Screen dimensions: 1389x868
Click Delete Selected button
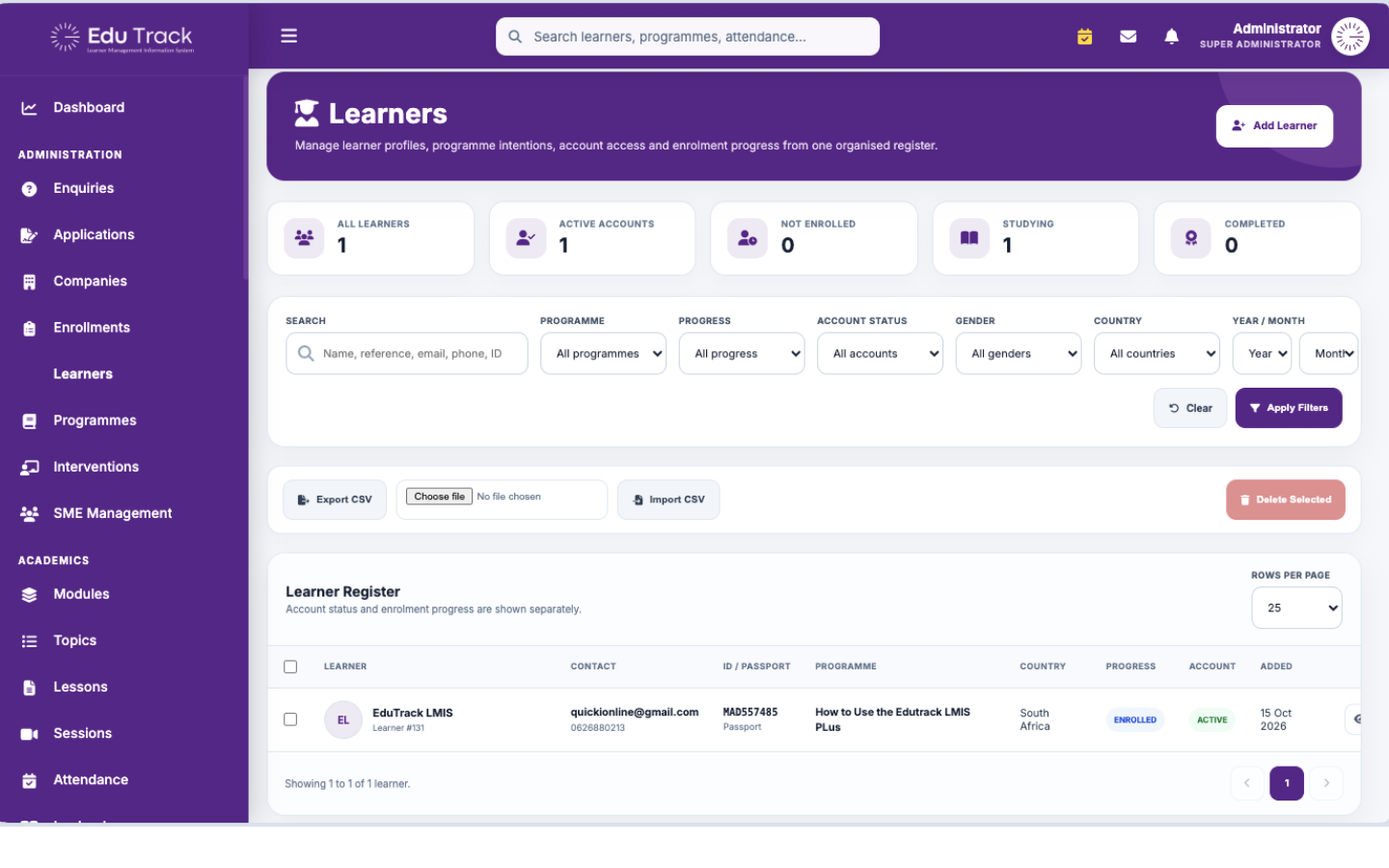1285,500
